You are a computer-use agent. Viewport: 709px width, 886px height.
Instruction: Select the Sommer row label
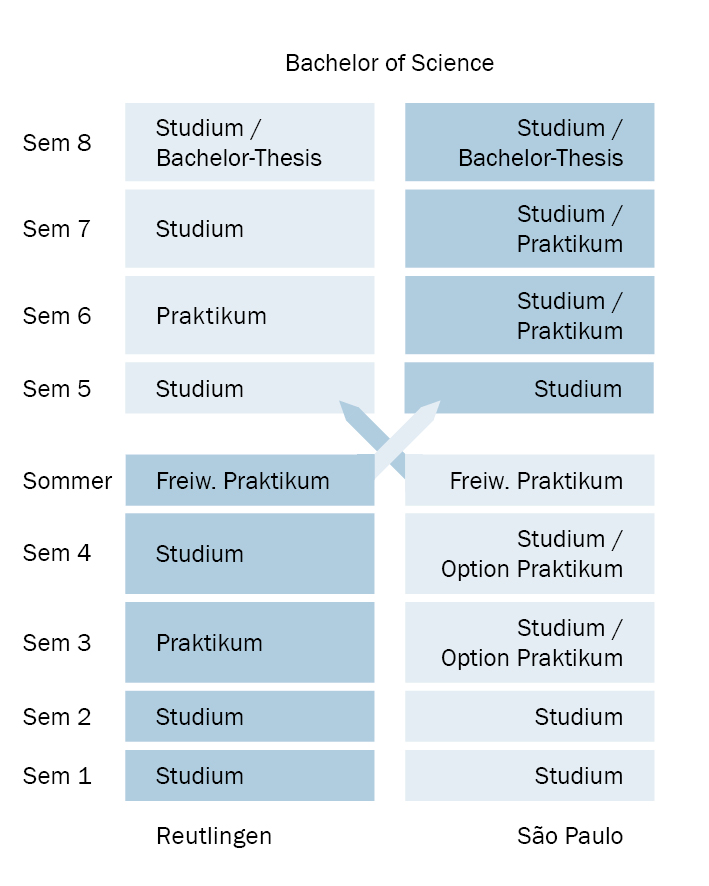click(67, 481)
